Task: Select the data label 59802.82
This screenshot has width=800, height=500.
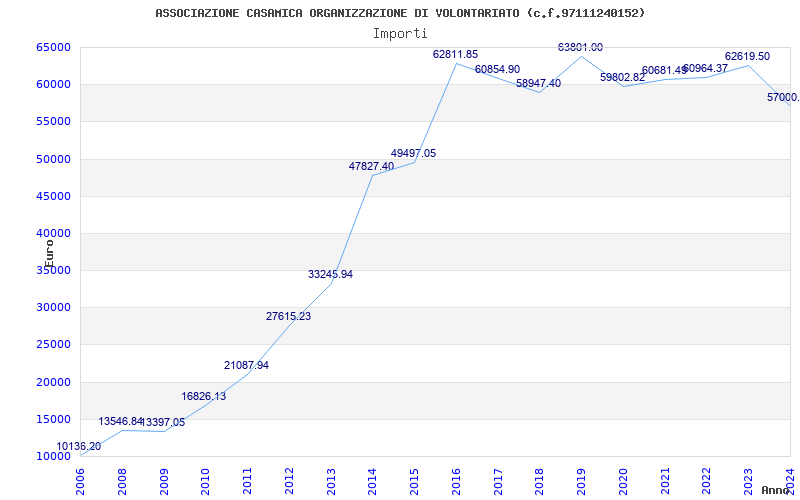Action: point(622,78)
